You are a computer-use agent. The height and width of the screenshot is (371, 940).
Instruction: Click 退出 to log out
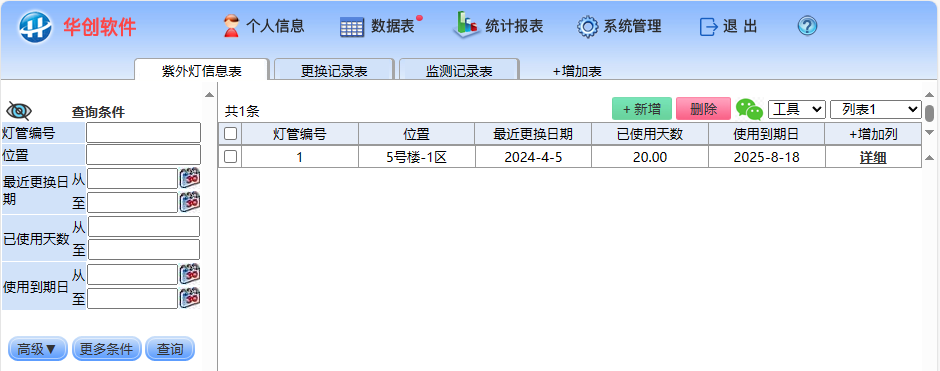[728, 26]
